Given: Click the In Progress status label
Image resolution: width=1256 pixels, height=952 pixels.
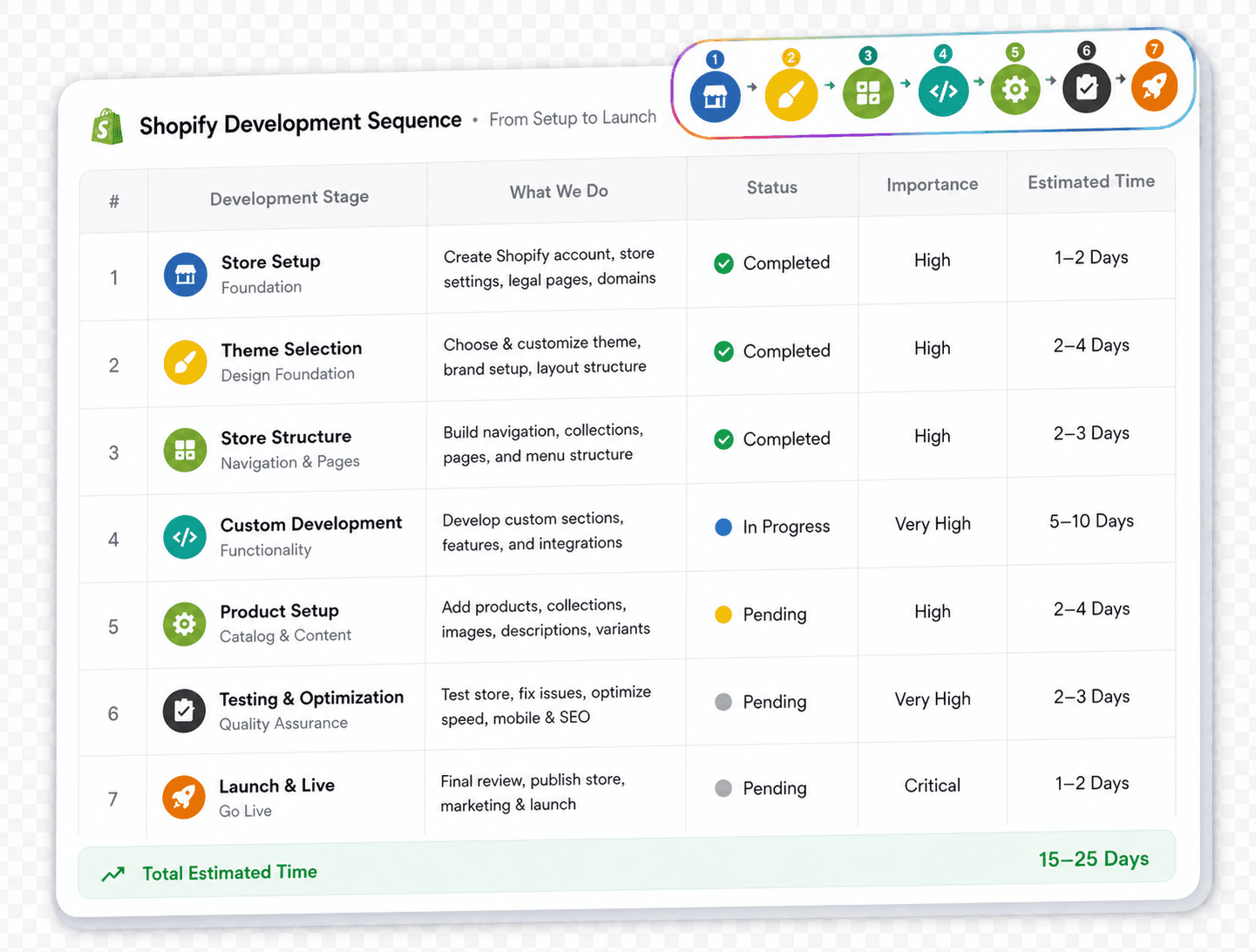Looking at the screenshot, I should (x=786, y=527).
